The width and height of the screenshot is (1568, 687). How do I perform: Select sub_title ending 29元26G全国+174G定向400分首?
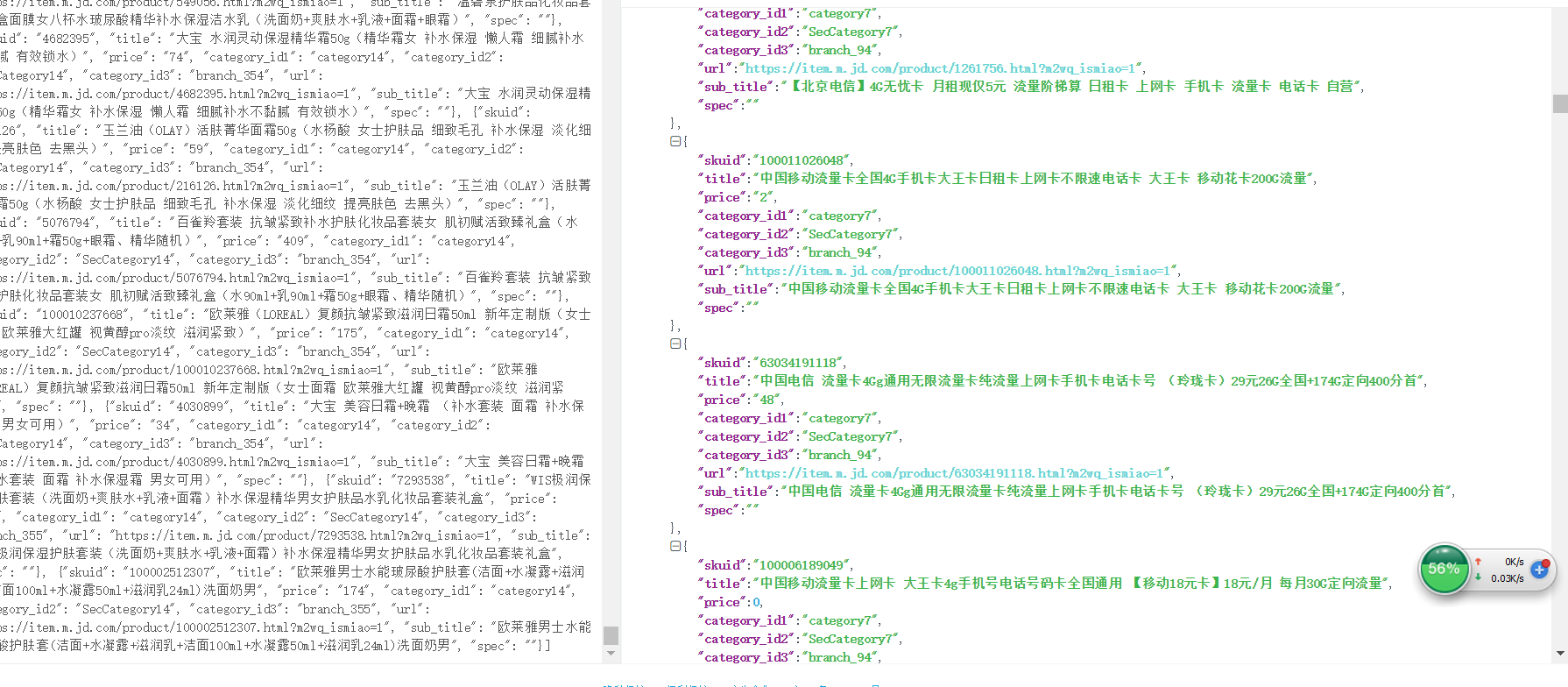tap(1117, 492)
